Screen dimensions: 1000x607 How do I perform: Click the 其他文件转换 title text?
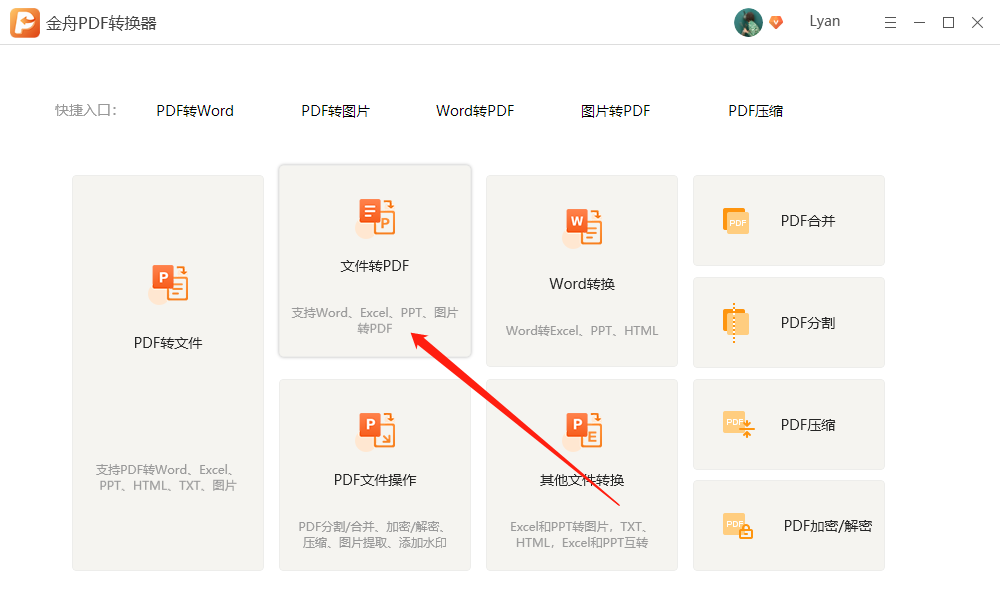coord(582,480)
